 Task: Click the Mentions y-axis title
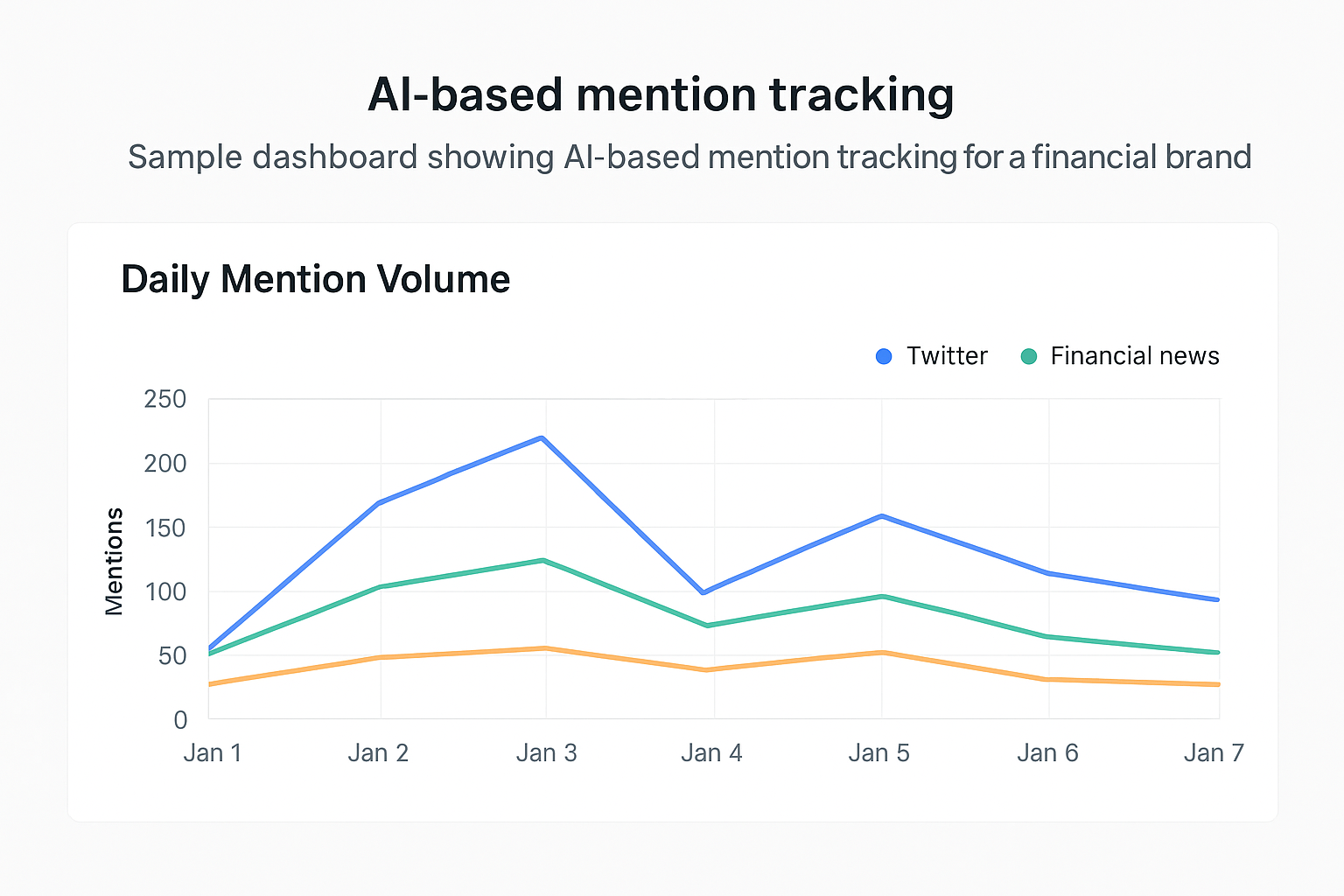click(x=115, y=562)
